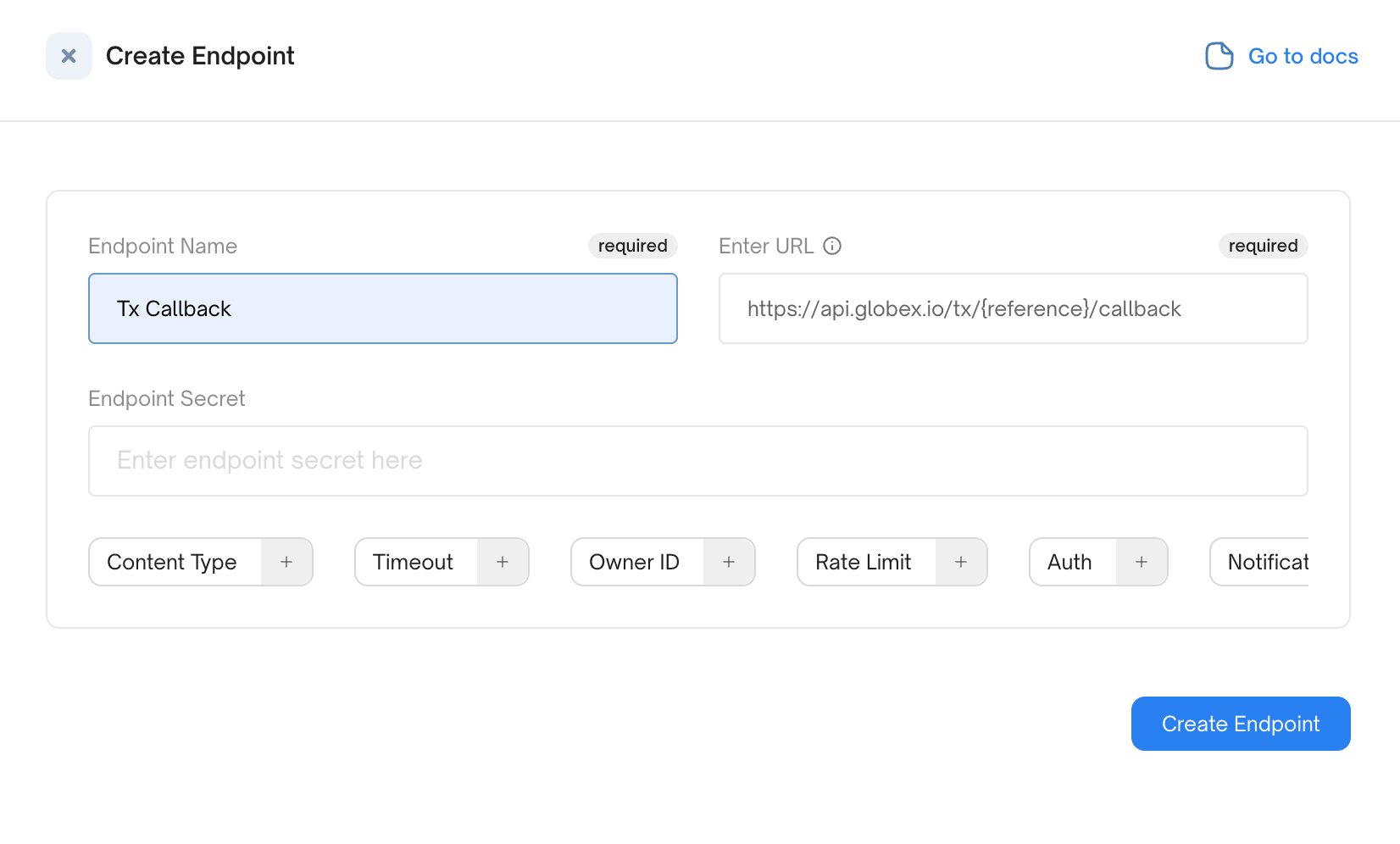This screenshot has width=1400, height=844.
Task: Add Owner ID via the plus icon
Action: tap(729, 562)
